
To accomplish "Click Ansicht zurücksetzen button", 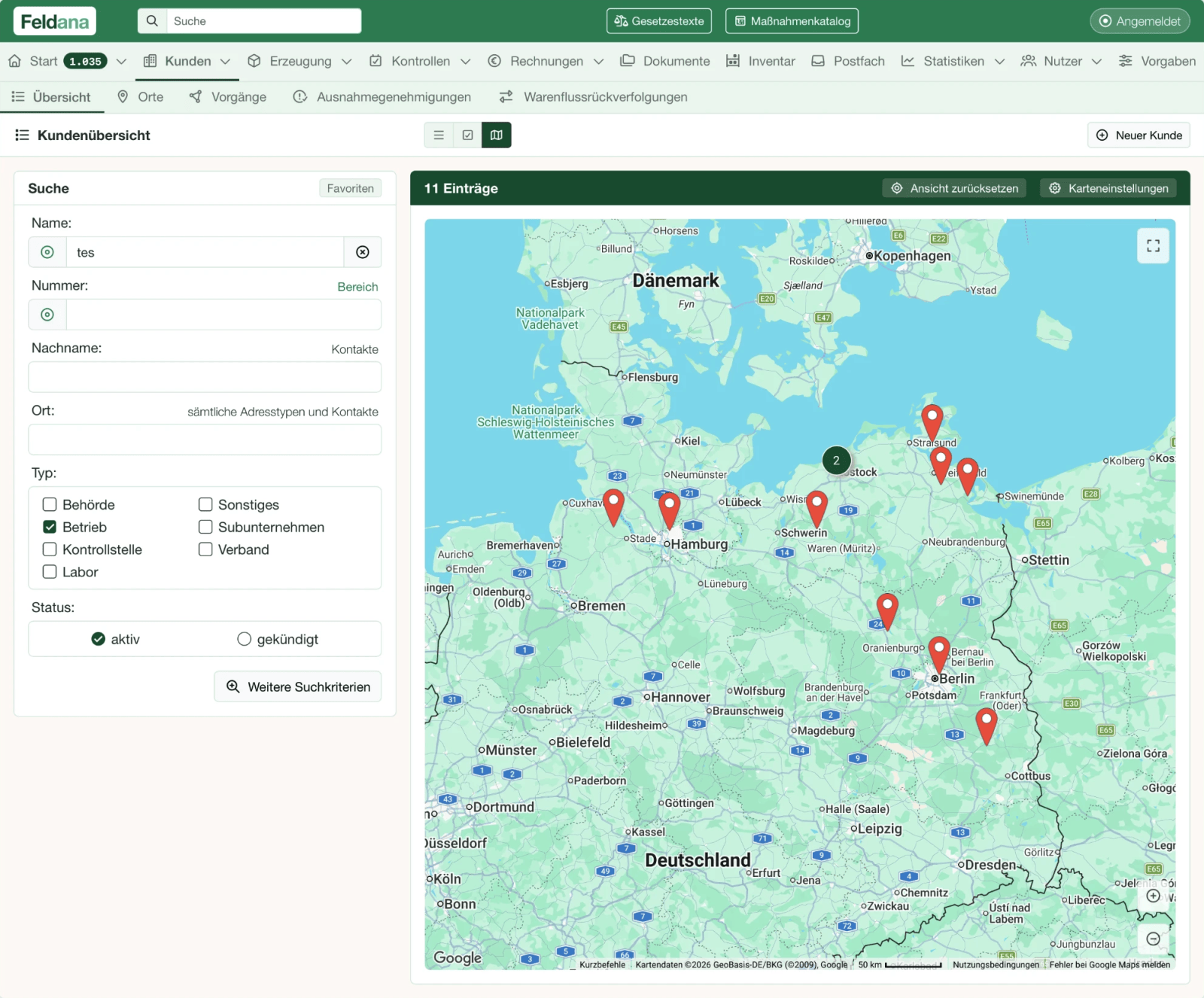I will click(955, 188).
